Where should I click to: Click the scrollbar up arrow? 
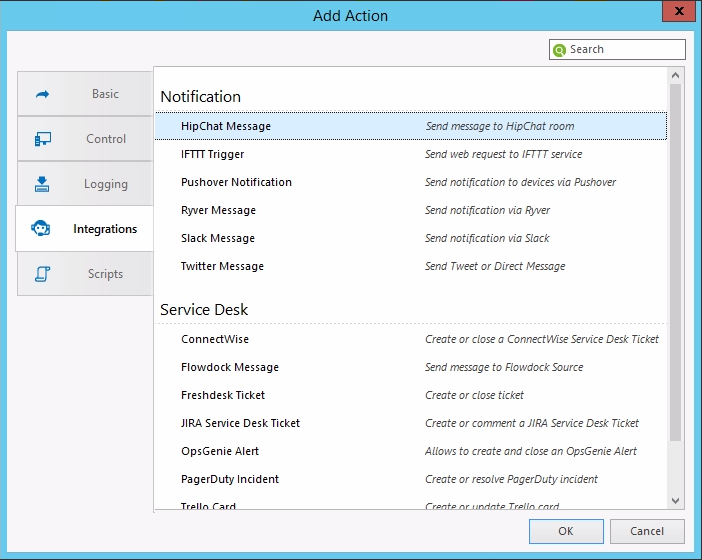676,75
